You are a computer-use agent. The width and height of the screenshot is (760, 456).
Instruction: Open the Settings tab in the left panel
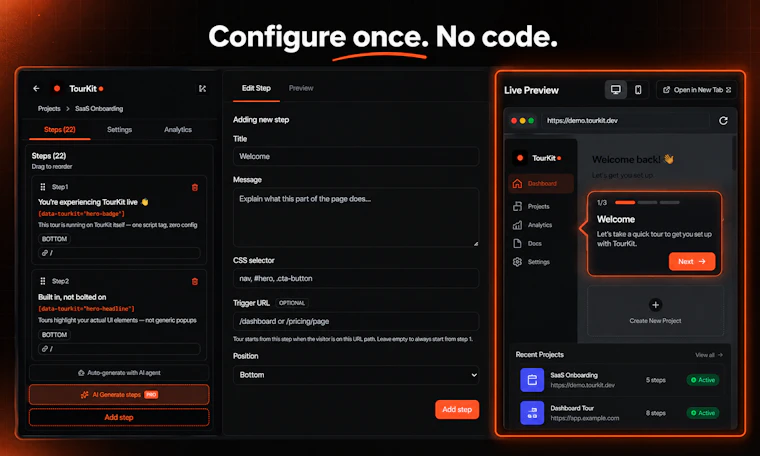(x=119, y=130)
